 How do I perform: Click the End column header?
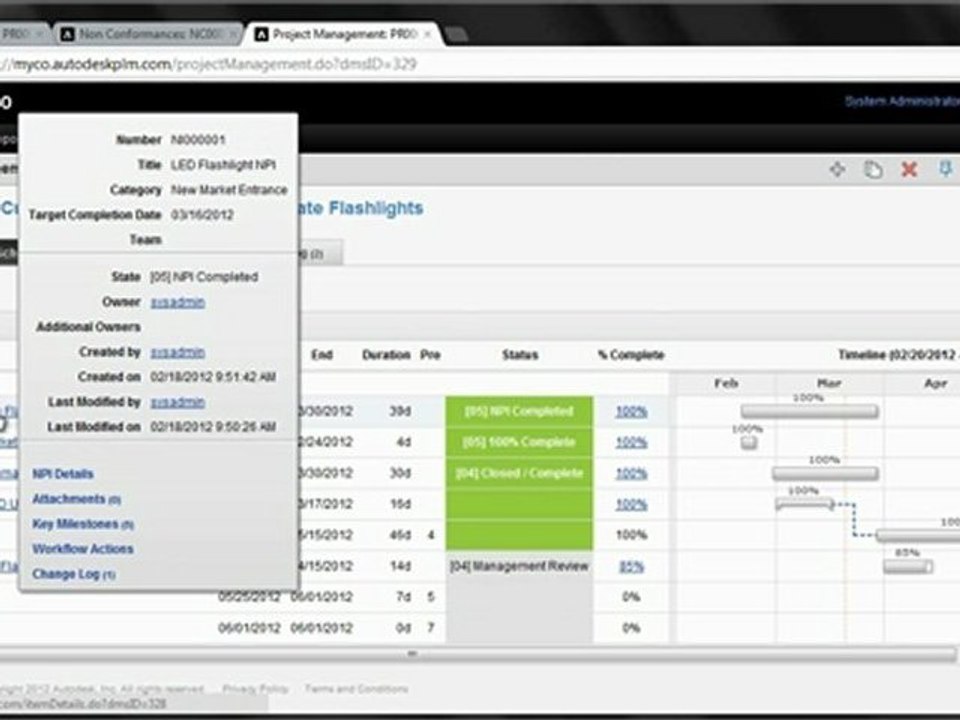point(321,354)
